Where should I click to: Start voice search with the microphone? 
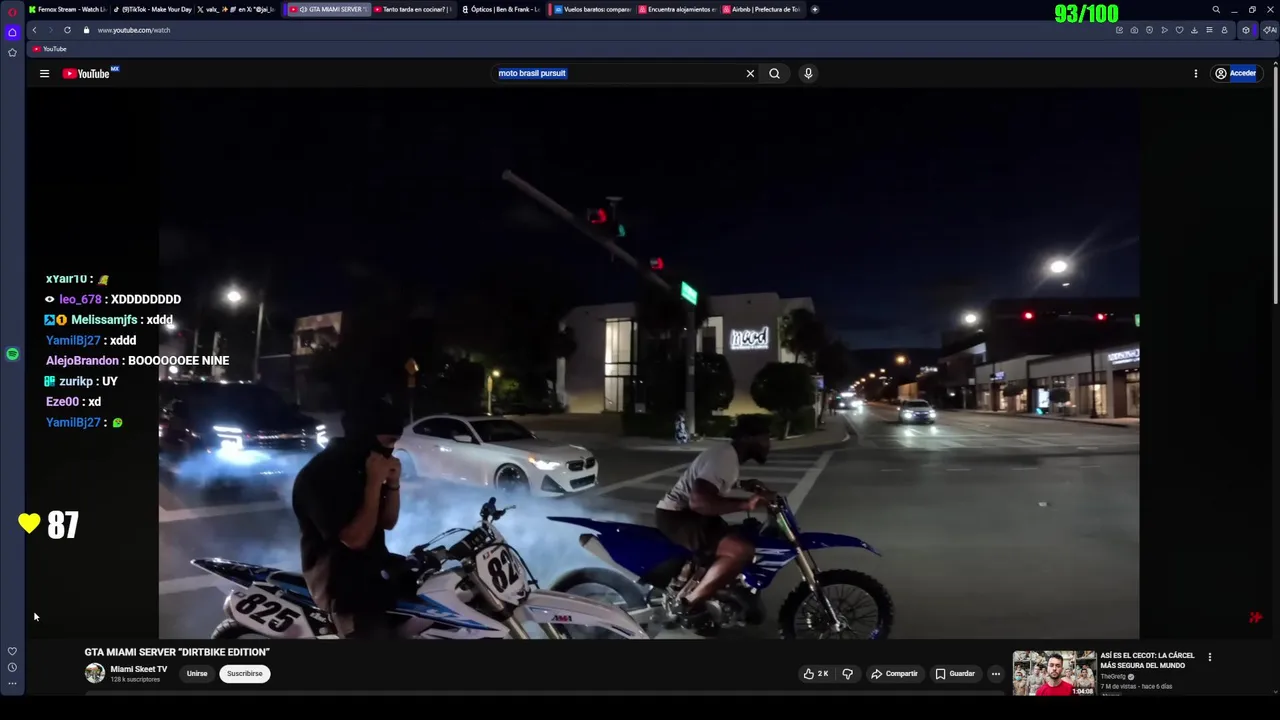[x=808, y=73]
